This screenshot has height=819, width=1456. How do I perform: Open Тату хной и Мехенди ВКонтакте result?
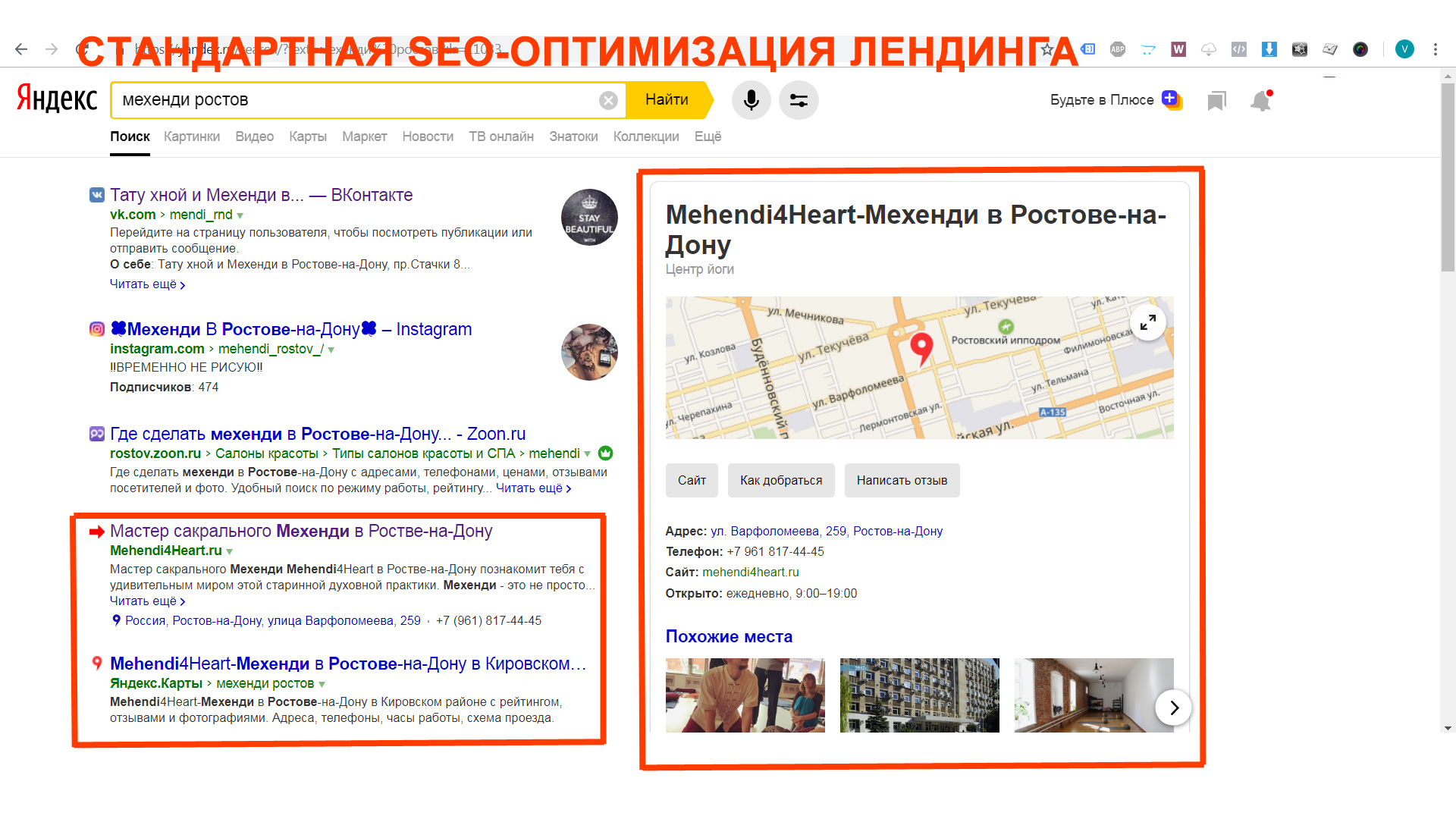(261, 195)
